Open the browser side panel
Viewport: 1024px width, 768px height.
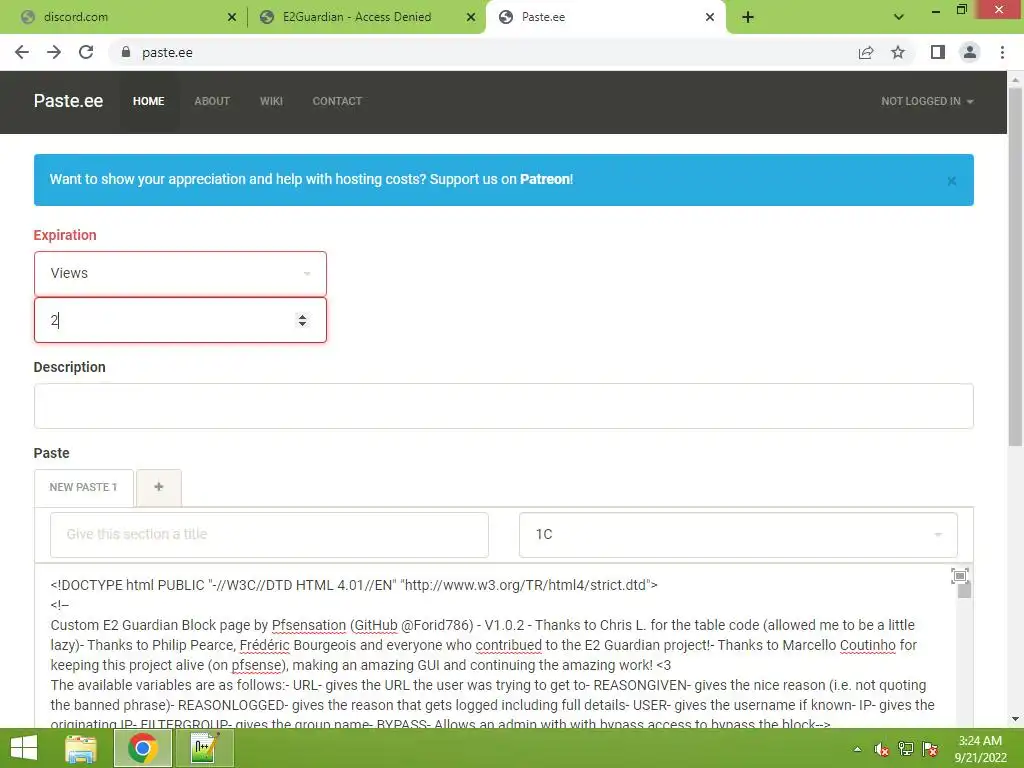tap(938, 52)
